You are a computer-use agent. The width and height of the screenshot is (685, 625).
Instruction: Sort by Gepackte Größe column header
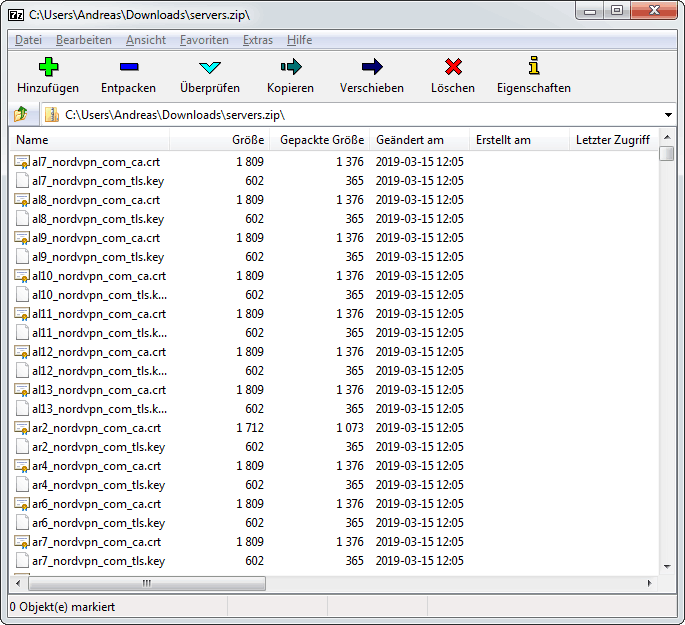[x=319, y=140]
